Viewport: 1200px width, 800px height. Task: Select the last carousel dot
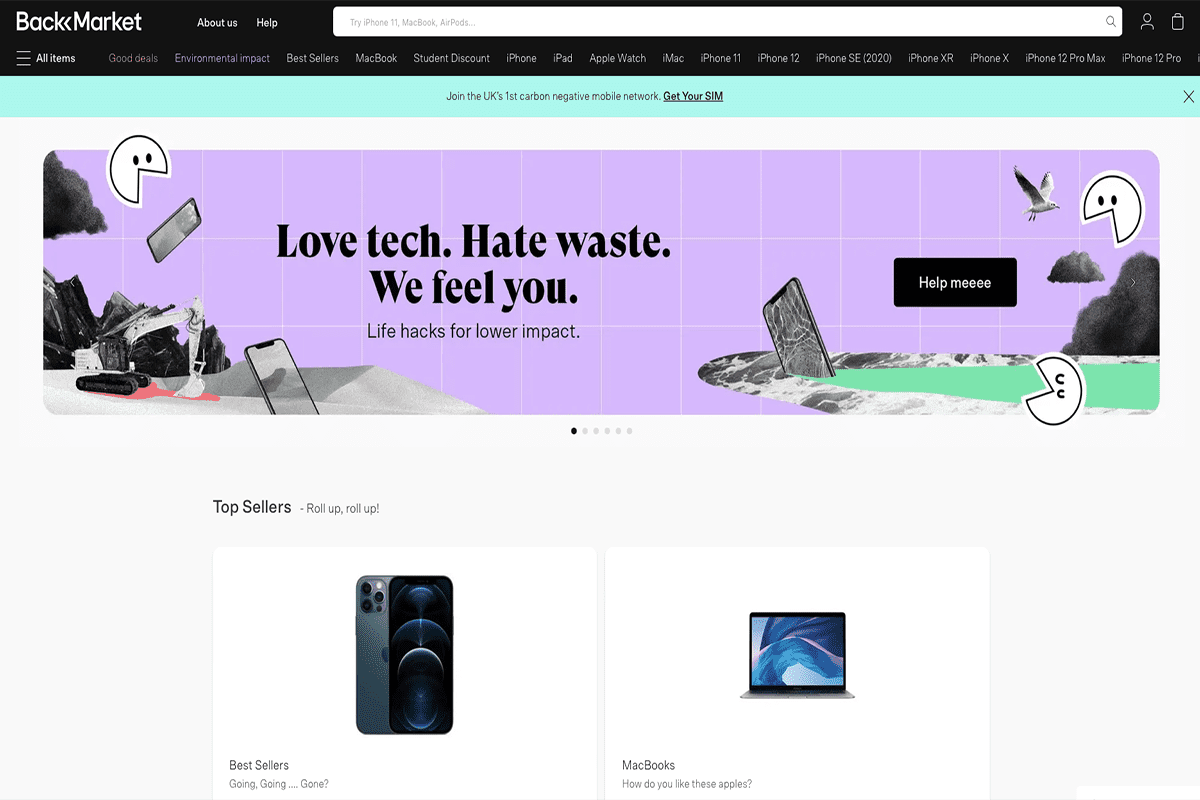[x=629, y=431]
